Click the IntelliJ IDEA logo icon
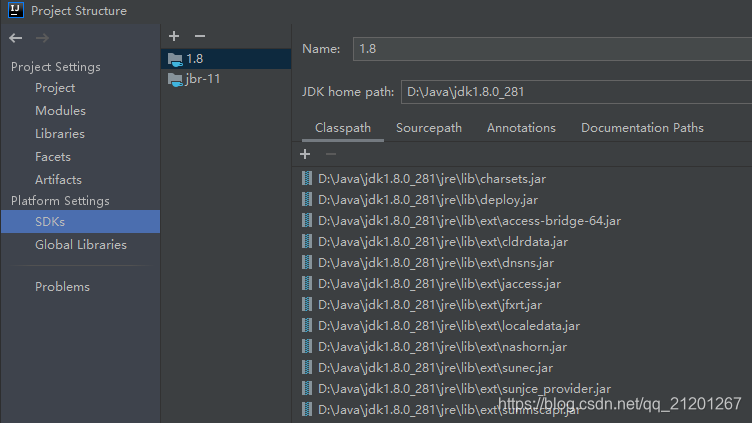 tap(15, 10)
